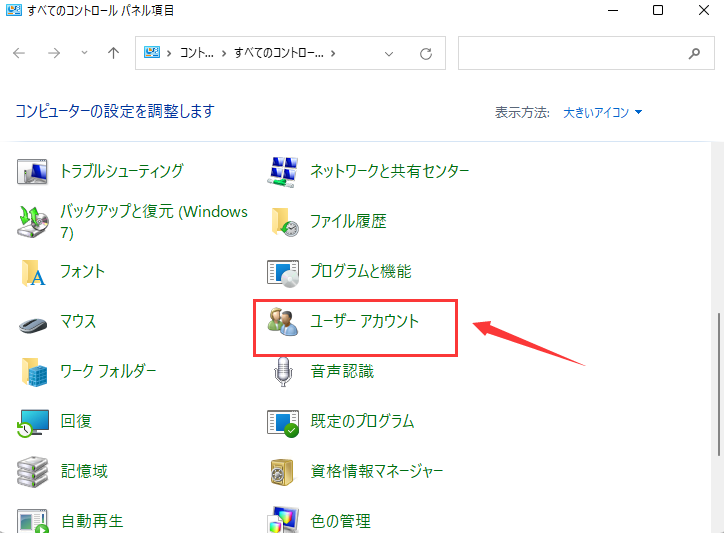Select the プログラムと機能 link text
The image size is (724, 533).
coord(361,272)
